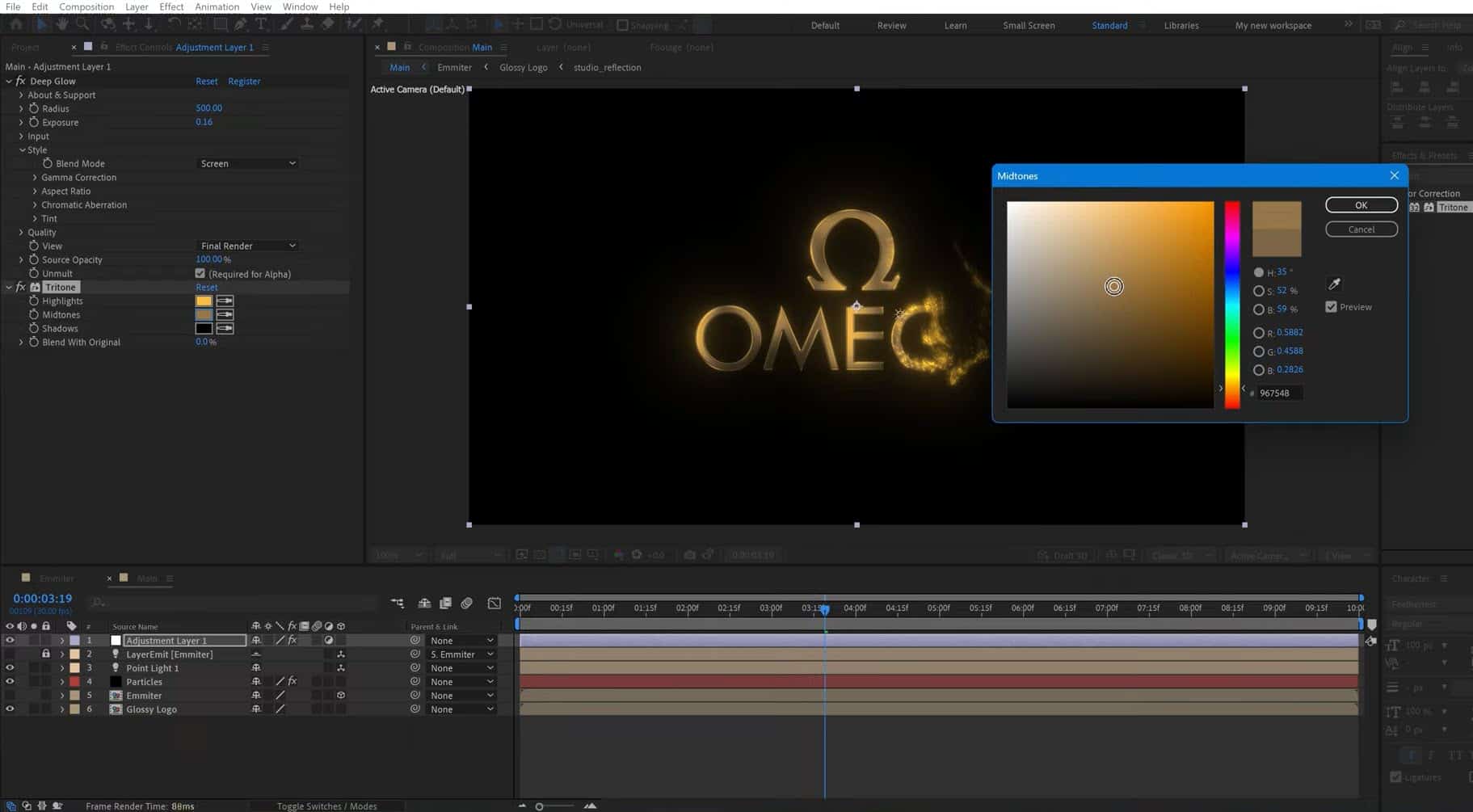Select the Hand tool
This screenshot has height=812, width=1473.
(x=62, y=24)
